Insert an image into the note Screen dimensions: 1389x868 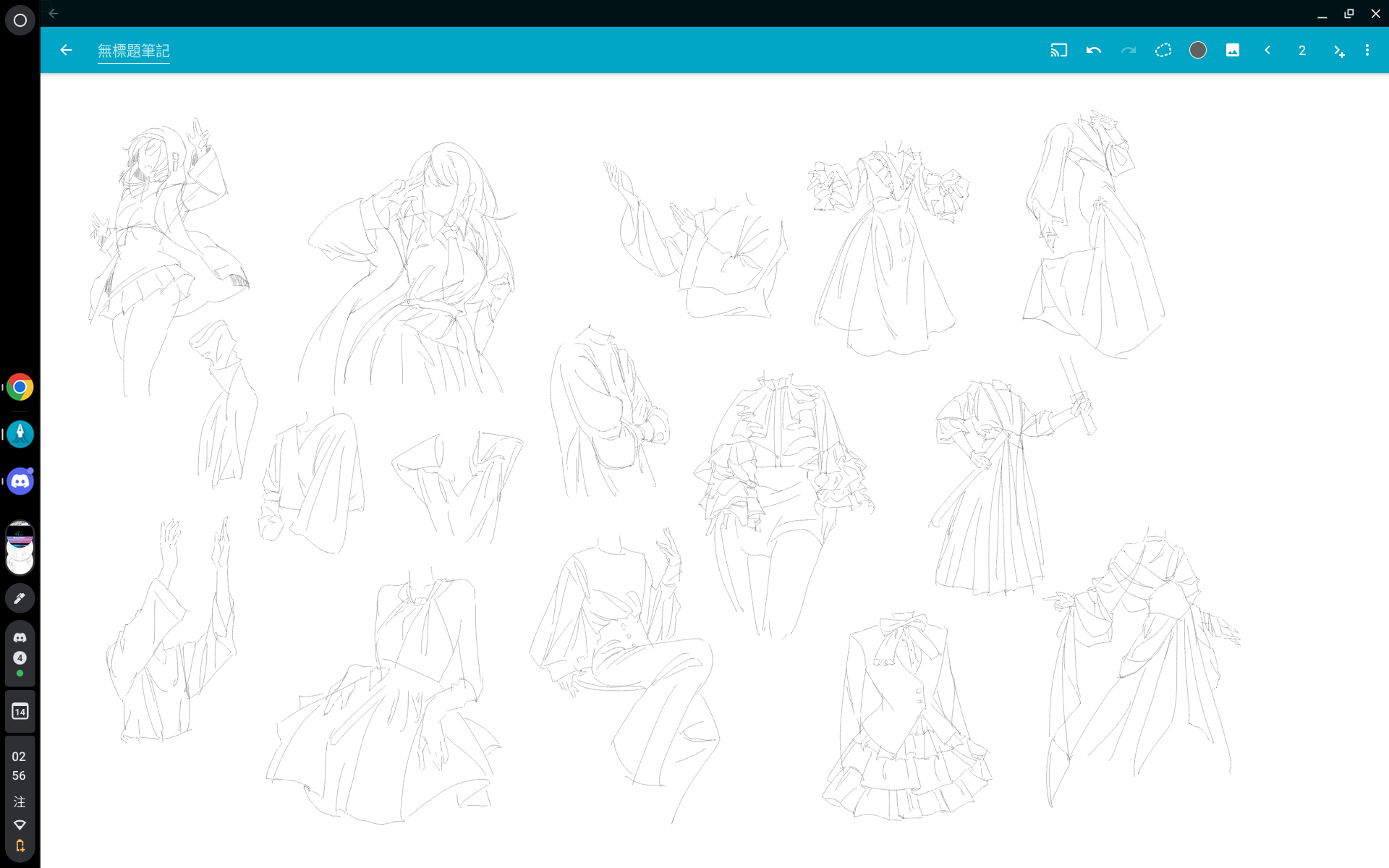[x=1233, y=50]
